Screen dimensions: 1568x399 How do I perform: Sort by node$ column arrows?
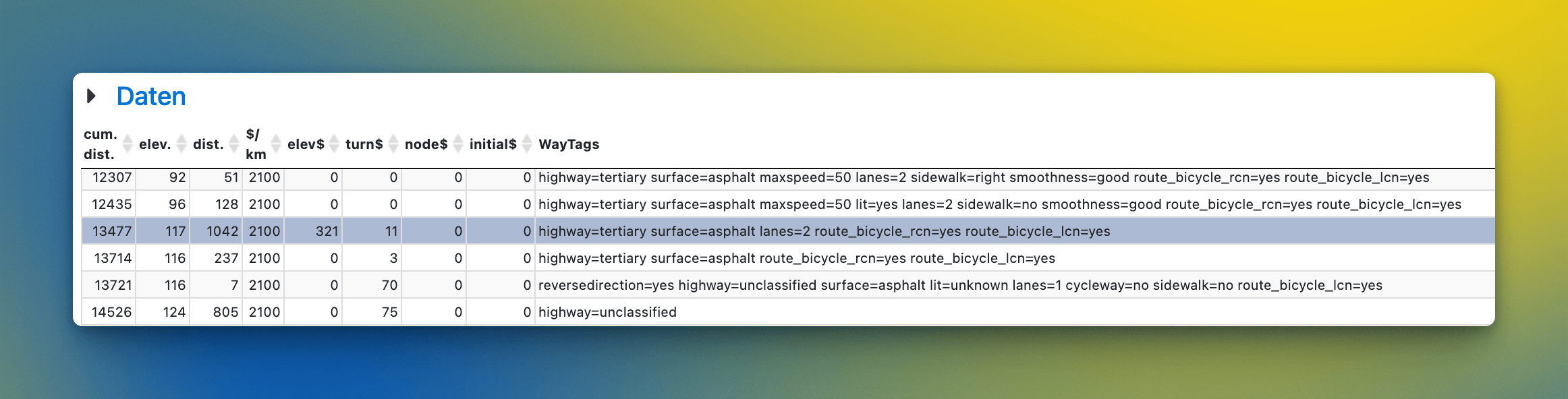tap(458, 144)
